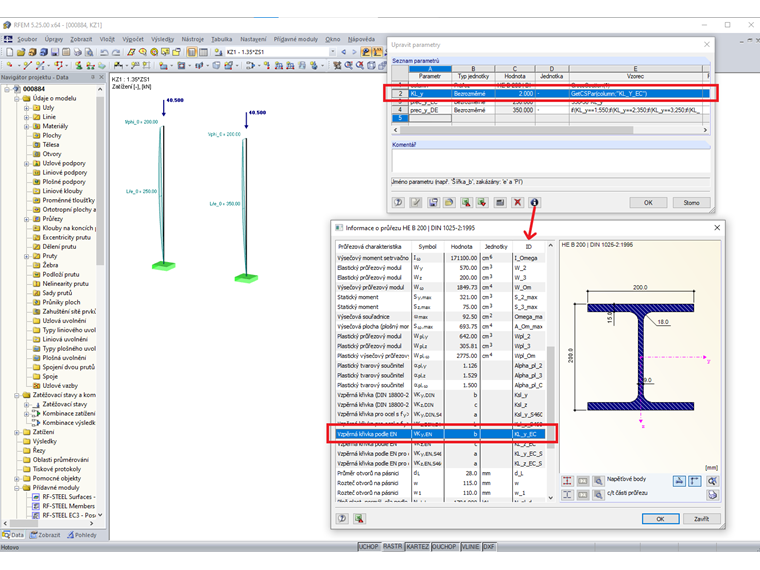Toggle VLINIE guidelines in status bar

(x=470, y=547)
